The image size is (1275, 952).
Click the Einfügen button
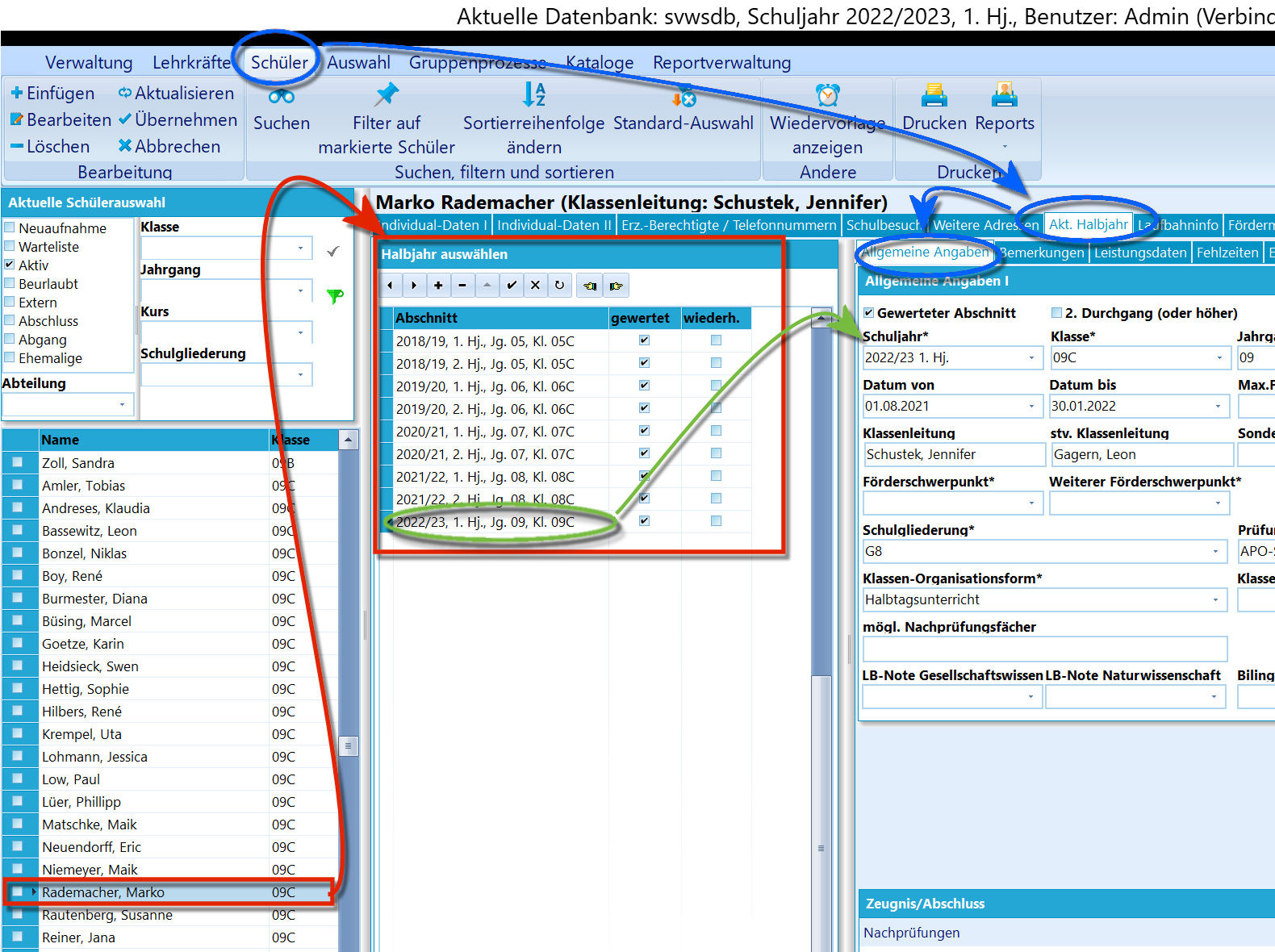tap(53, 93)
